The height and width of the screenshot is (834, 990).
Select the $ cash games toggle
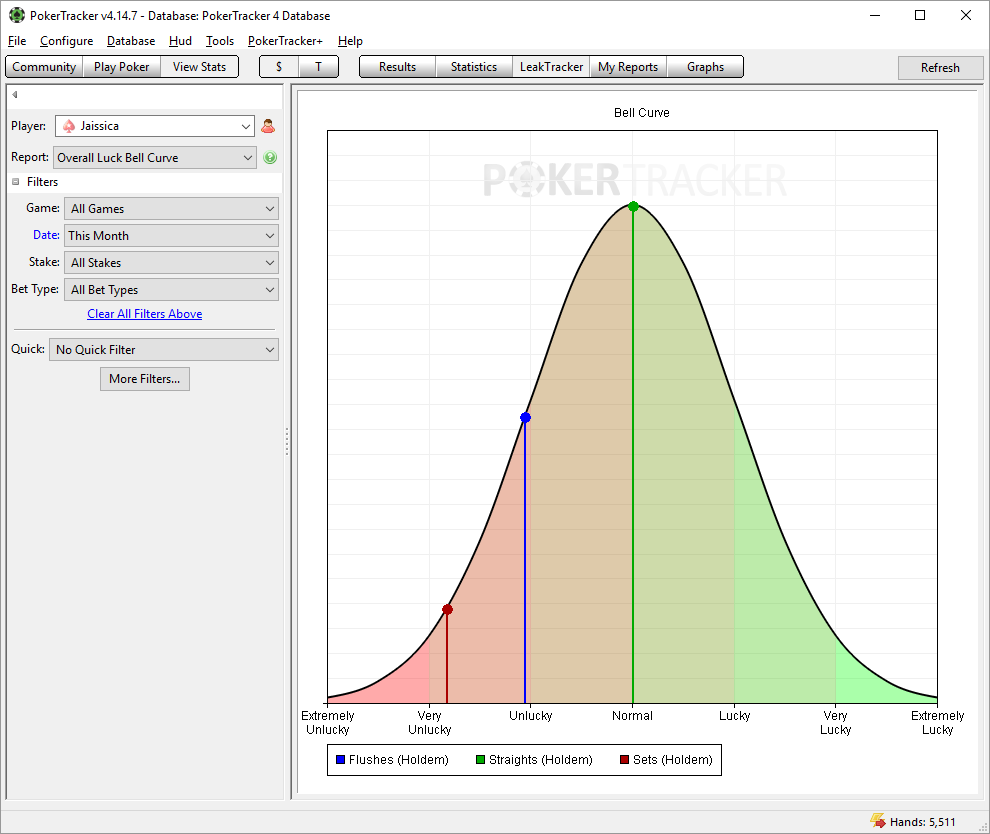point(279,67)
